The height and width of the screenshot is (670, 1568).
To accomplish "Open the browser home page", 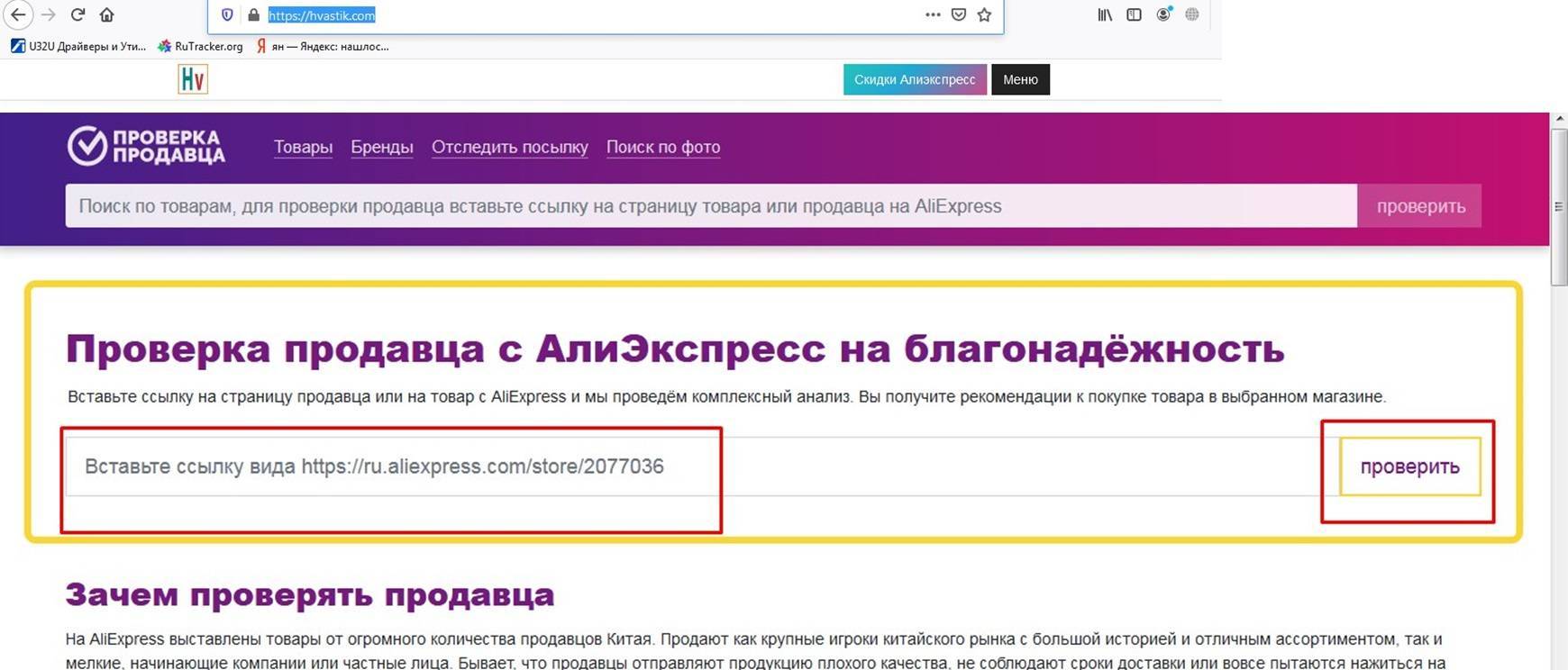I will click(x=106, y=14).
